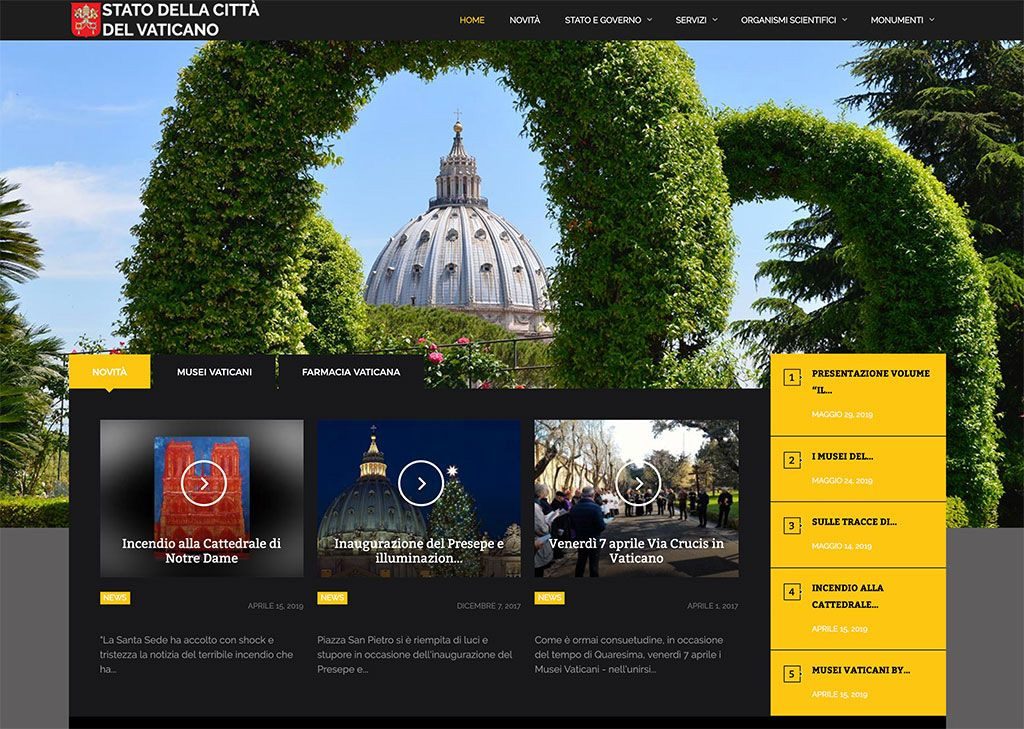Open Presentazione Volume sidebar link
The height and width of the screenshot is (729, 1024).
[x=870, y=381]
